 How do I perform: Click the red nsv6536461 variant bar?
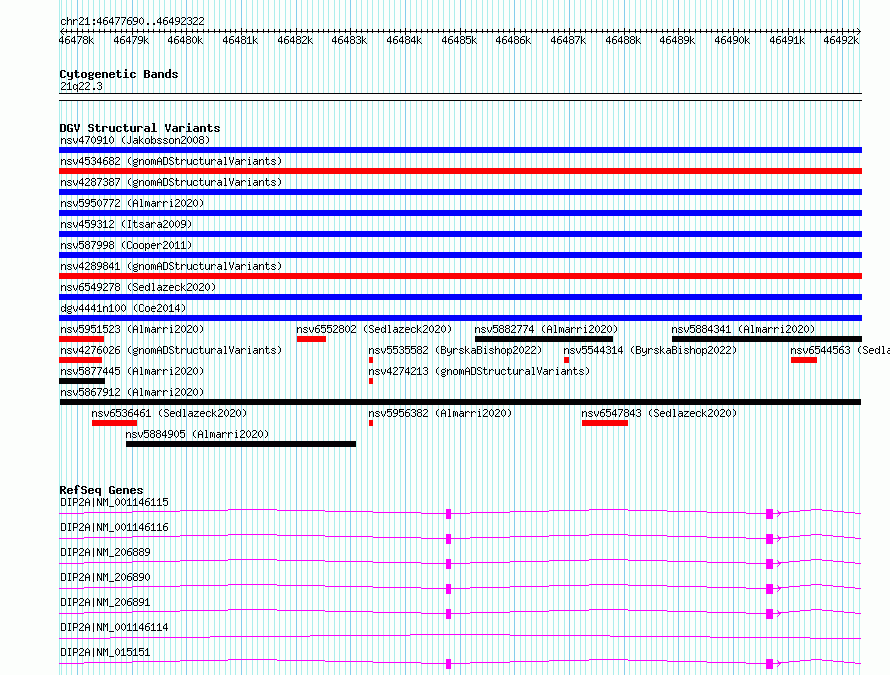tap(114, 423)
